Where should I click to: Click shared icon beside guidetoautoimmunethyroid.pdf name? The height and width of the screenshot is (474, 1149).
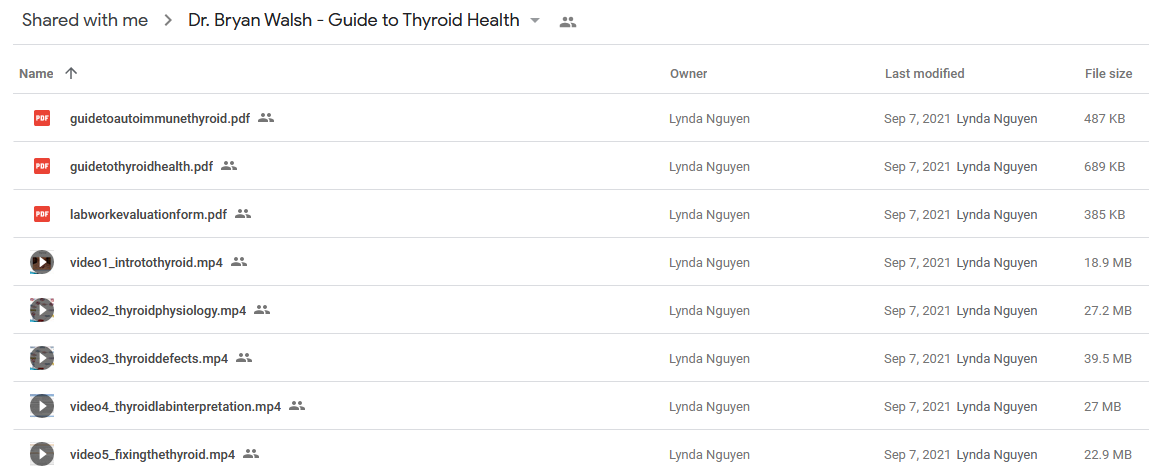click(x=266, y=117)
